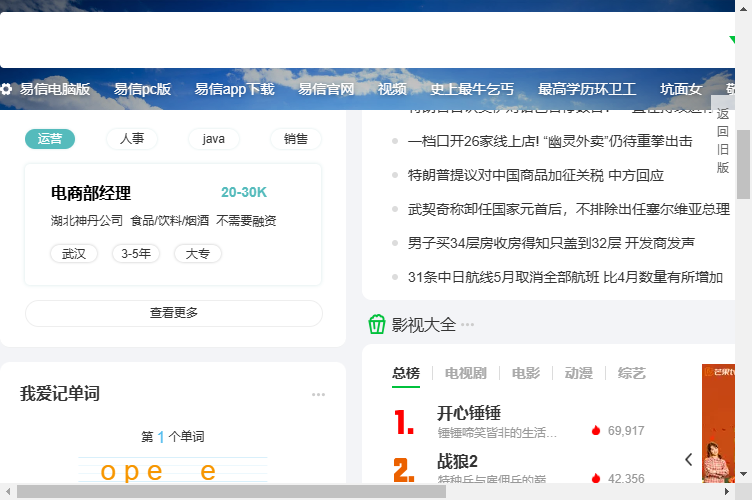Click the scroll up arrow of vertical scrollbar

[743, 9]
